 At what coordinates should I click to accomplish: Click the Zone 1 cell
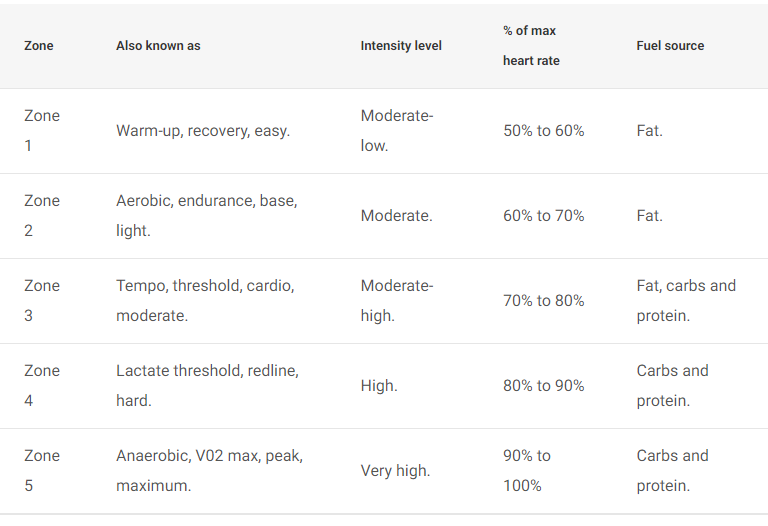[x=42, y=131]
